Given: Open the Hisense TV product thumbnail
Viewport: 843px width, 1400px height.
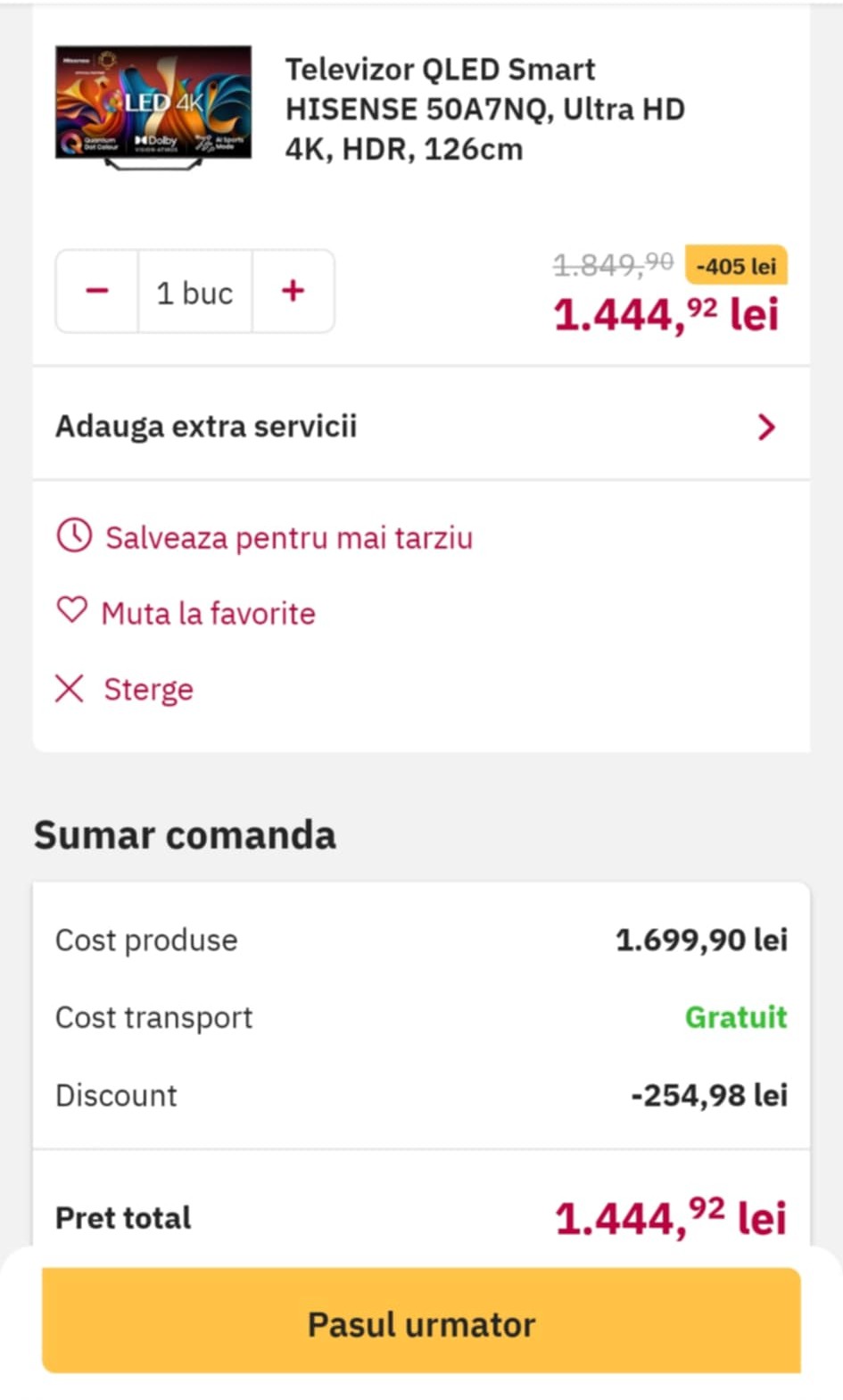Looking at the screenshot, I should (x=153, y=106).
